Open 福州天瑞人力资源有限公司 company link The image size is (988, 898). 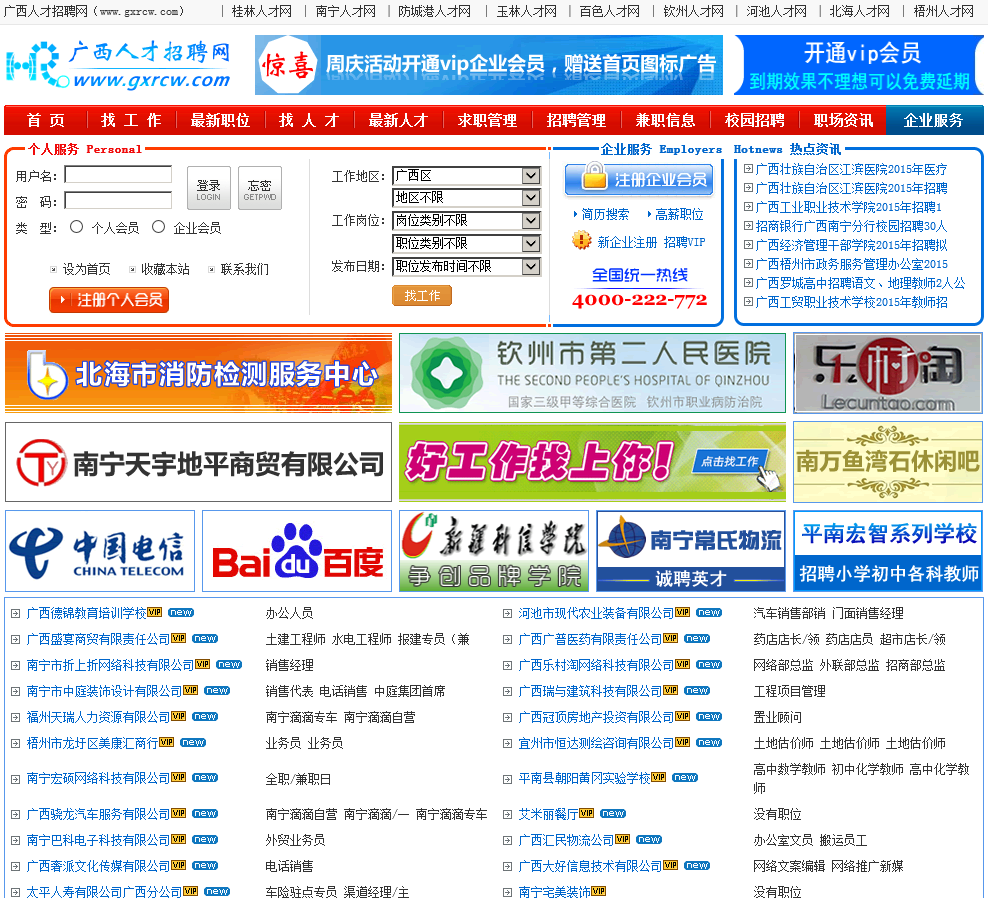[x=98, y=717]
